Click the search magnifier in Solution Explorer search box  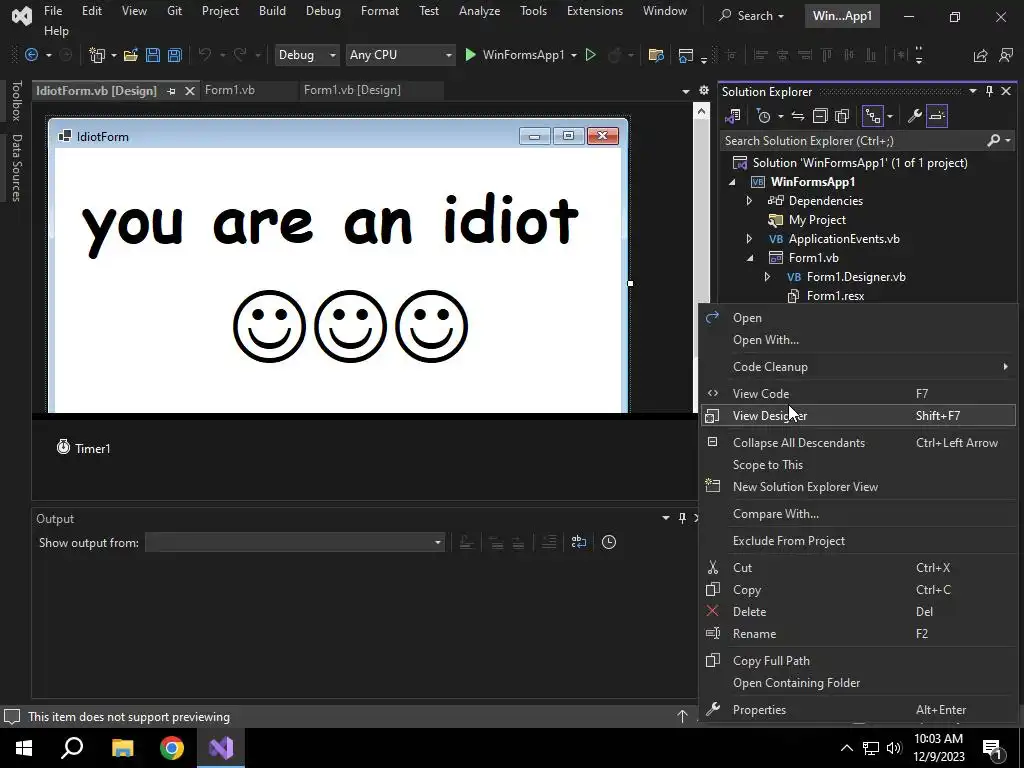(x=994, y=140)
